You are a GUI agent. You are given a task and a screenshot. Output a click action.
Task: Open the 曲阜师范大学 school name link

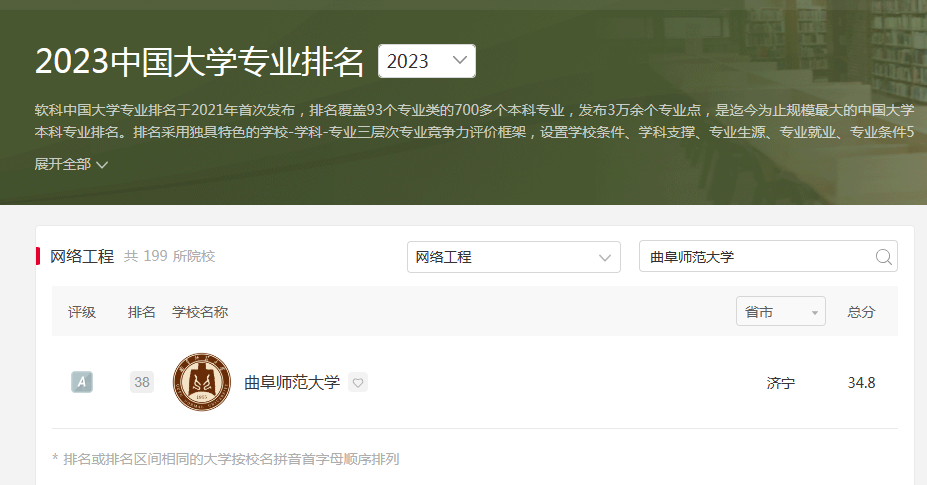point(292,382)
